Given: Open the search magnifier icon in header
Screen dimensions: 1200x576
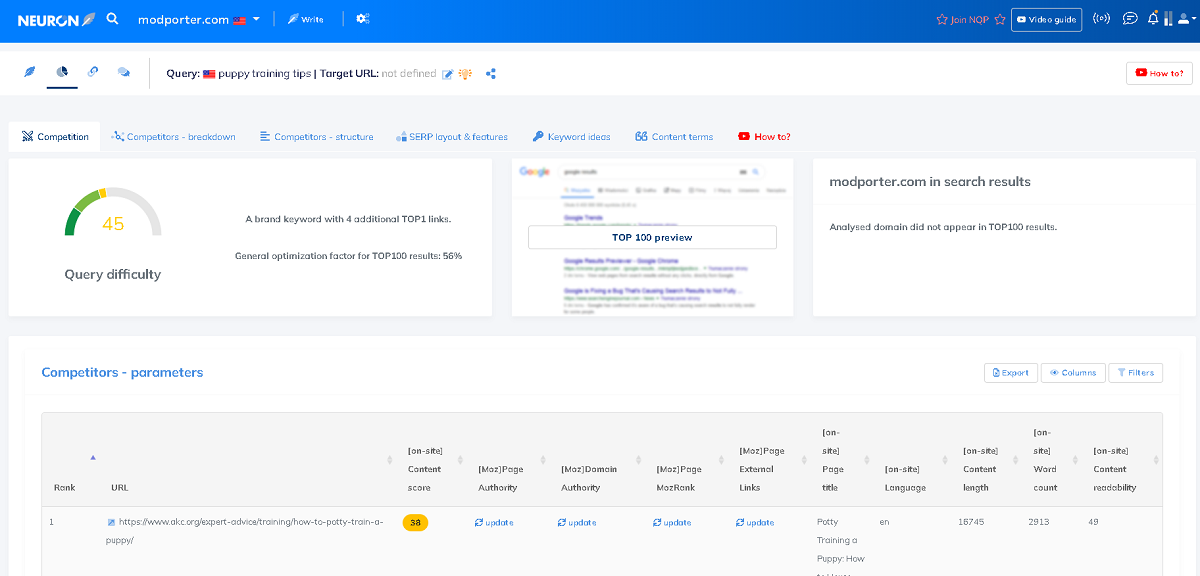Looking at the screenshot, I should point(113,19).
